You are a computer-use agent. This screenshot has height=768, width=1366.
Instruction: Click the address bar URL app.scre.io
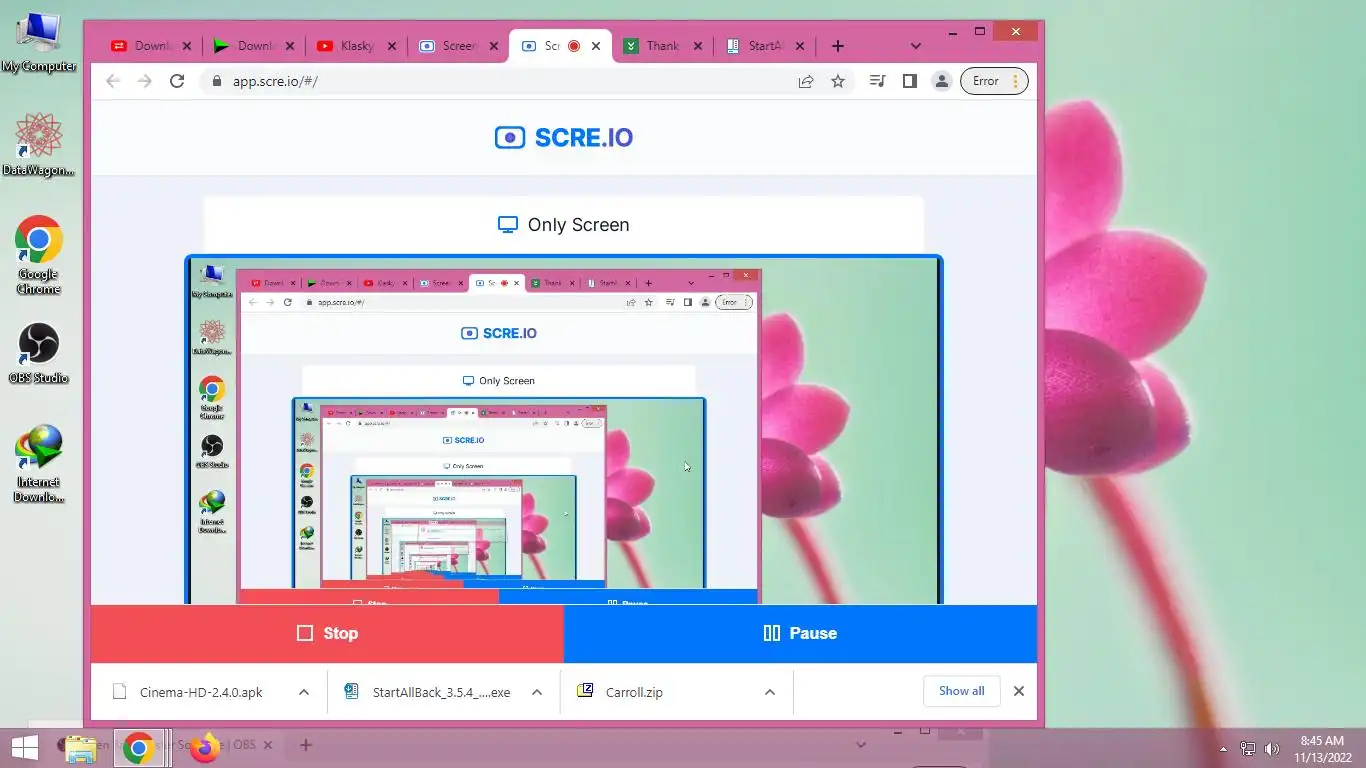[x=275, y=81]
